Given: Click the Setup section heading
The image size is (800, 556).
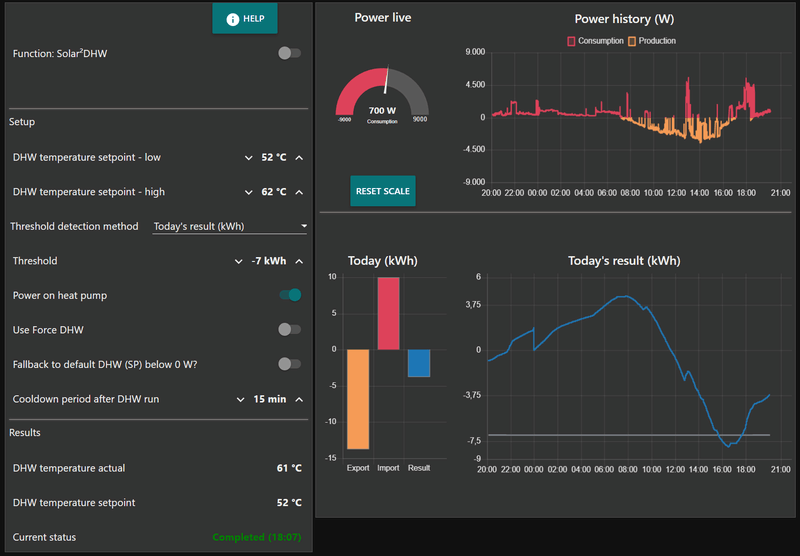Looking at the screenshot, I should [22, 122].
